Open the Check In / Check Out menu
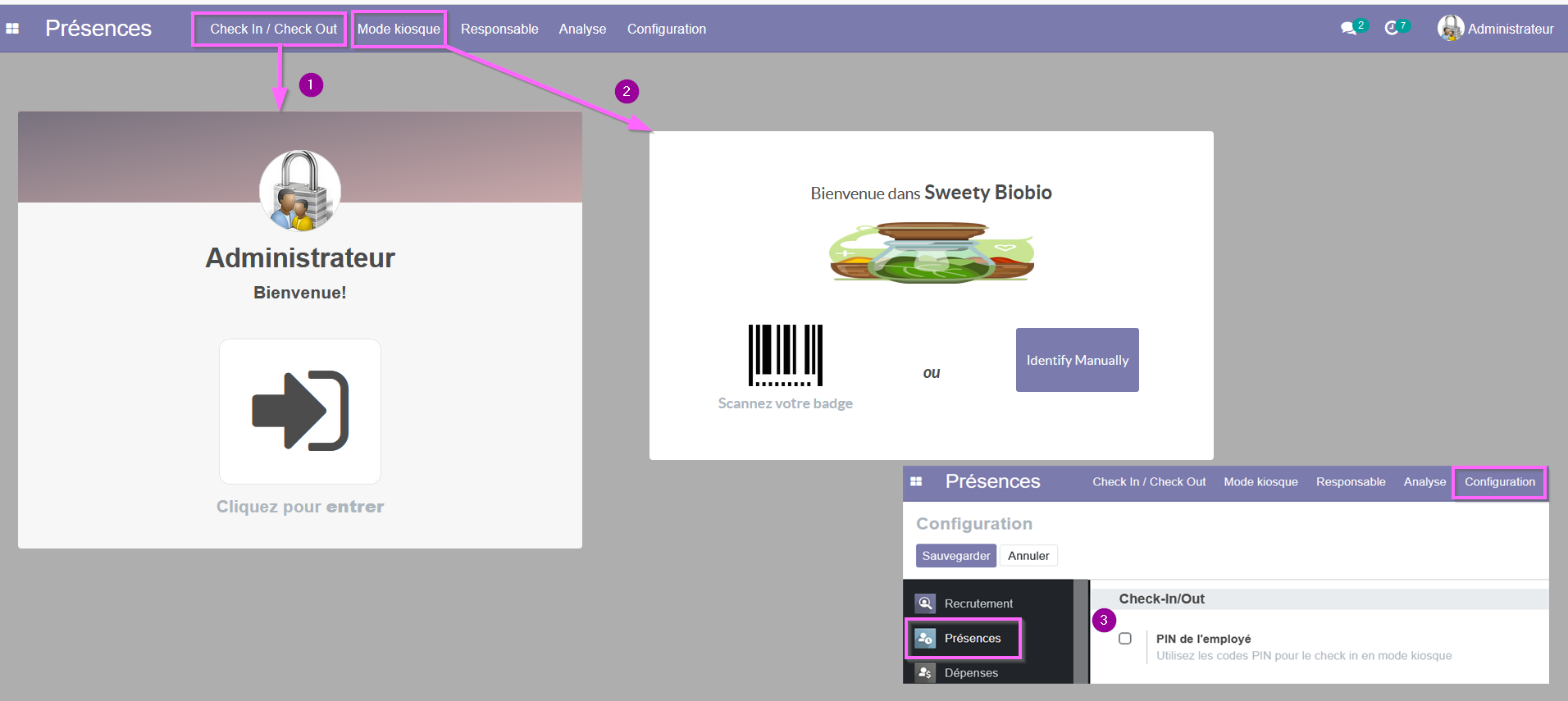1568x701 pixels. (273, 29)
